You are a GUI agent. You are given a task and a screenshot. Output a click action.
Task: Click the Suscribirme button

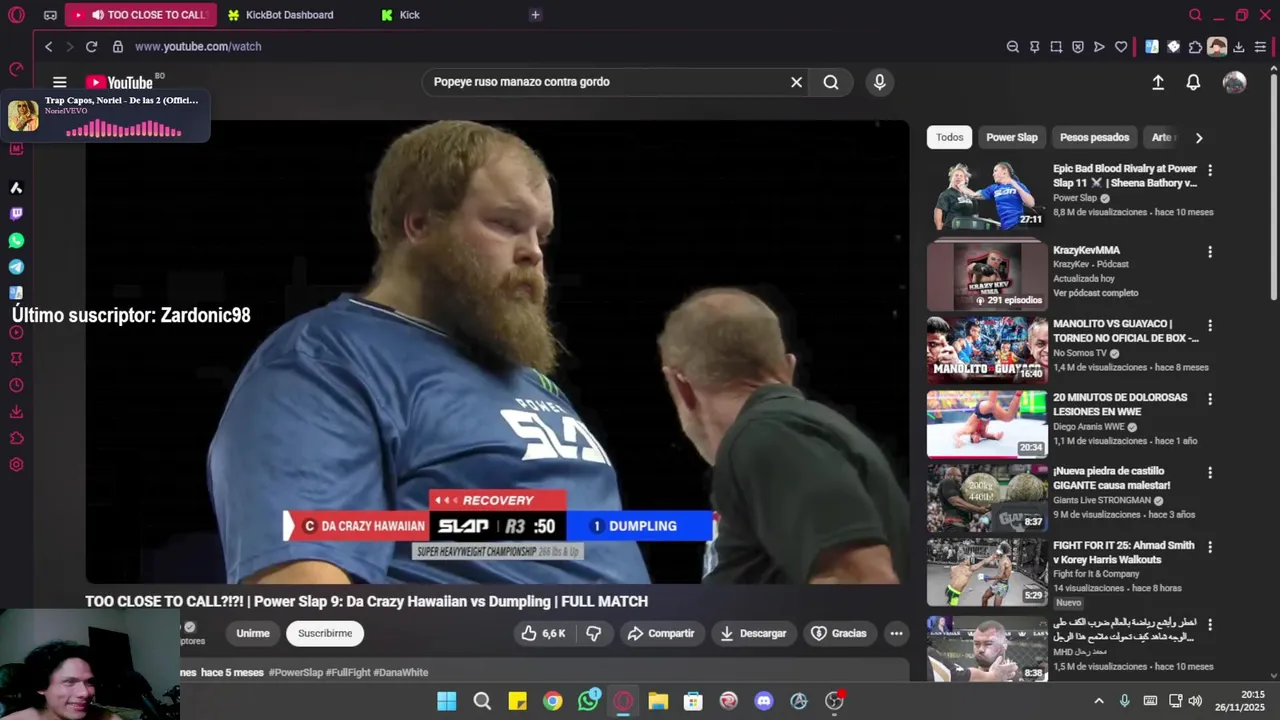point(325,633)
